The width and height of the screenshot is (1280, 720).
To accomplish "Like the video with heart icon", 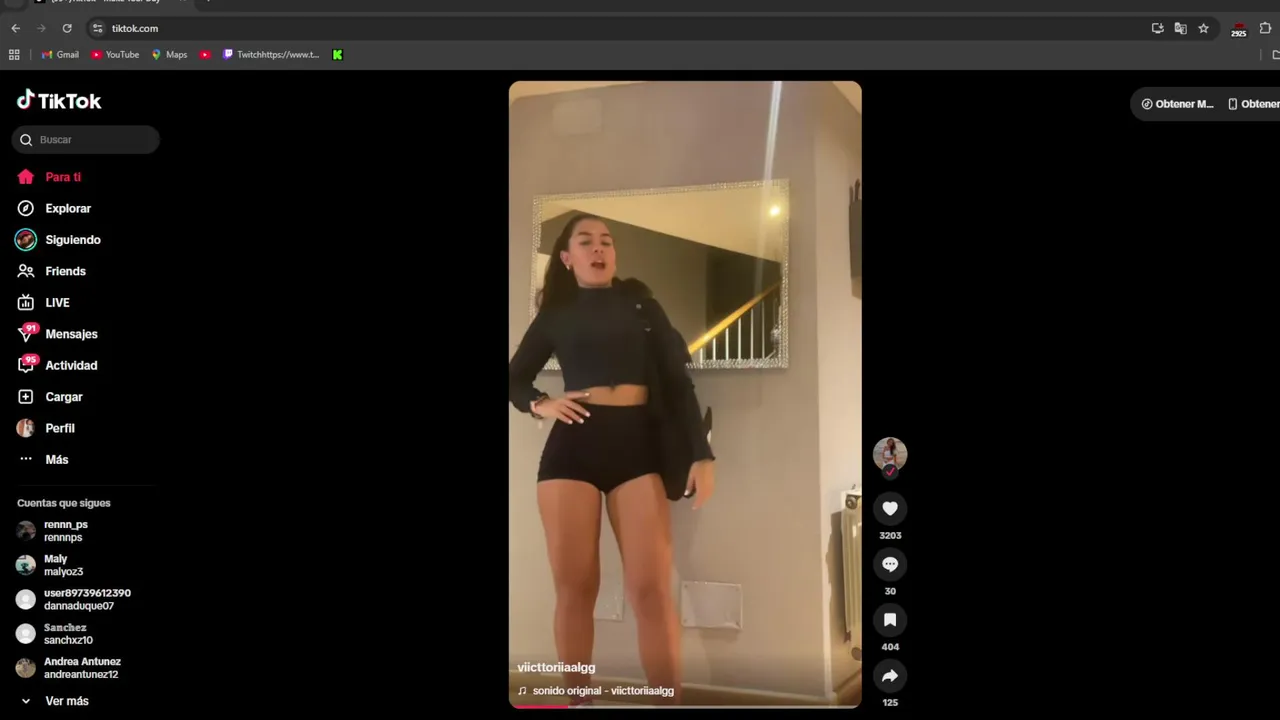I will pyautogui.click(x=890, y=508).
